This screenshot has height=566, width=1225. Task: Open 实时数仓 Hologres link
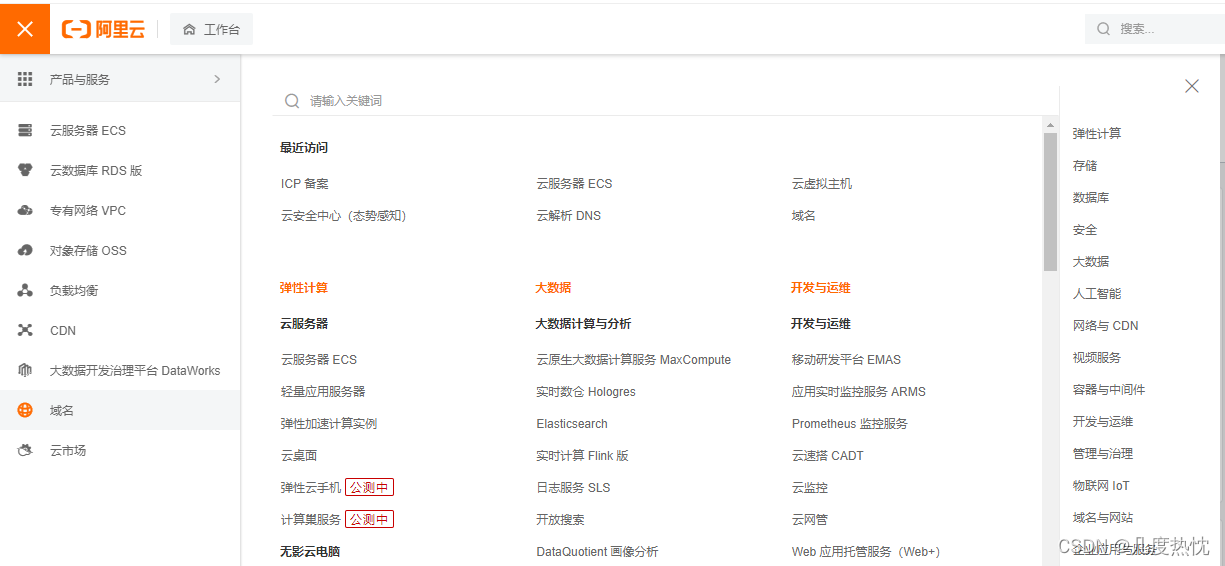pyautogui.click(x=586, y=392)
